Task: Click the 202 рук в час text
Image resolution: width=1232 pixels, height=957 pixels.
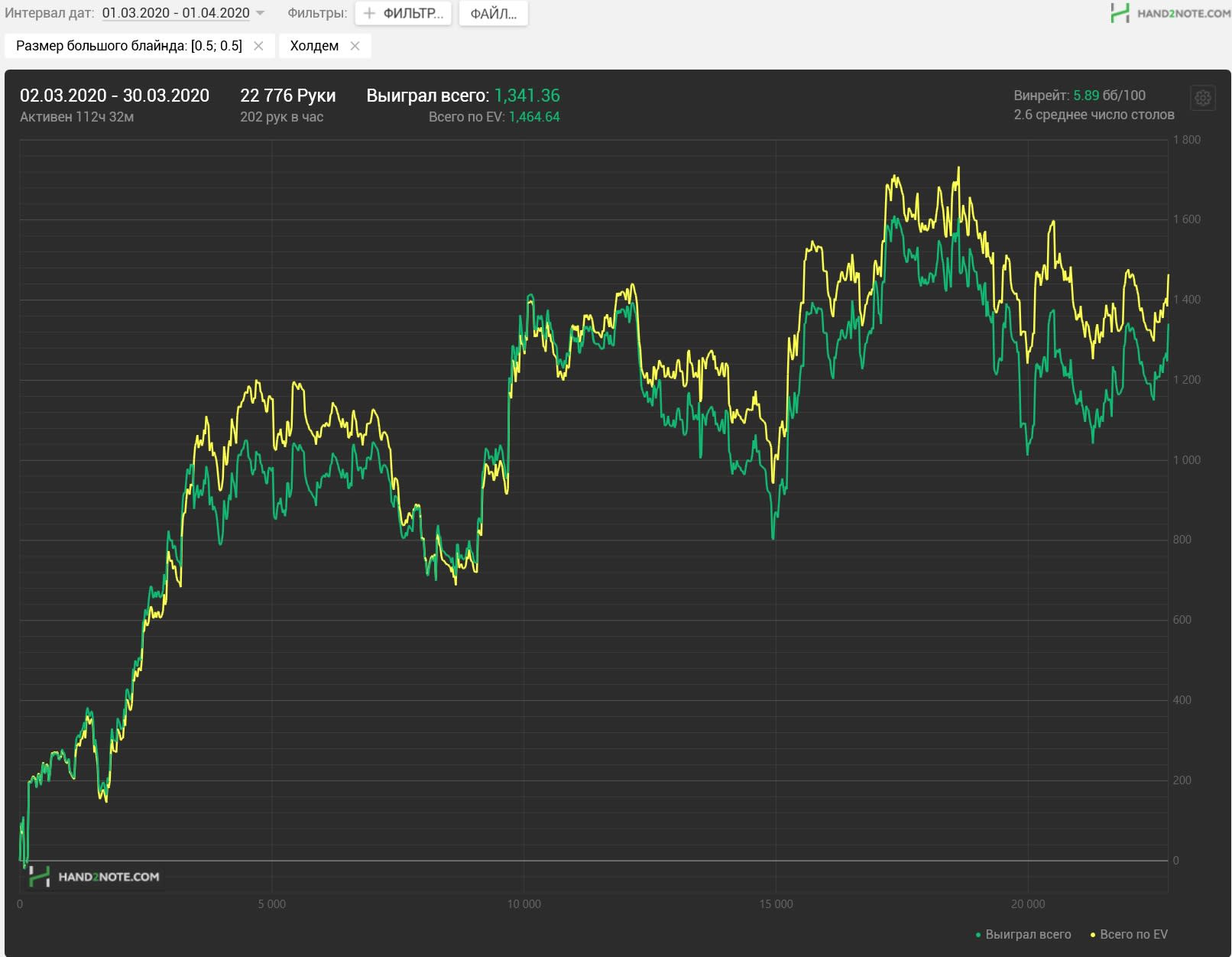Action: point(282,117)
